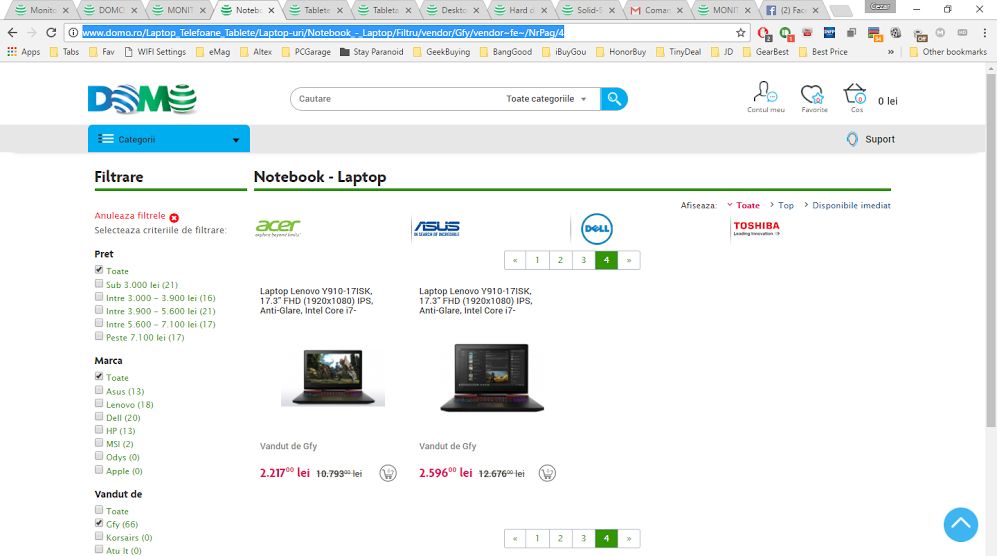Check the Lenovo (18) brand filter
Viewport: 997px width, 556px height.
point(99,403)
